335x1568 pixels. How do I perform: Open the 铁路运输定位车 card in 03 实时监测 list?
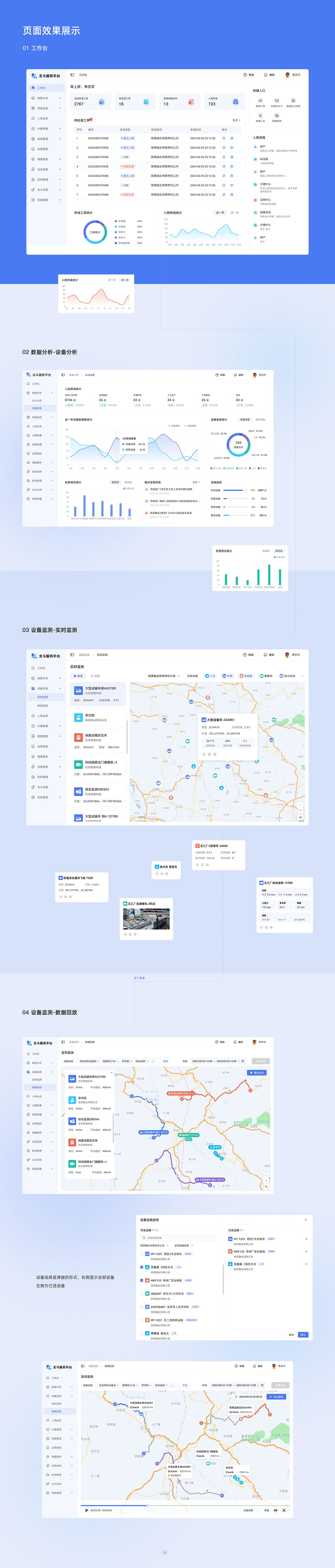click(99, 741)
